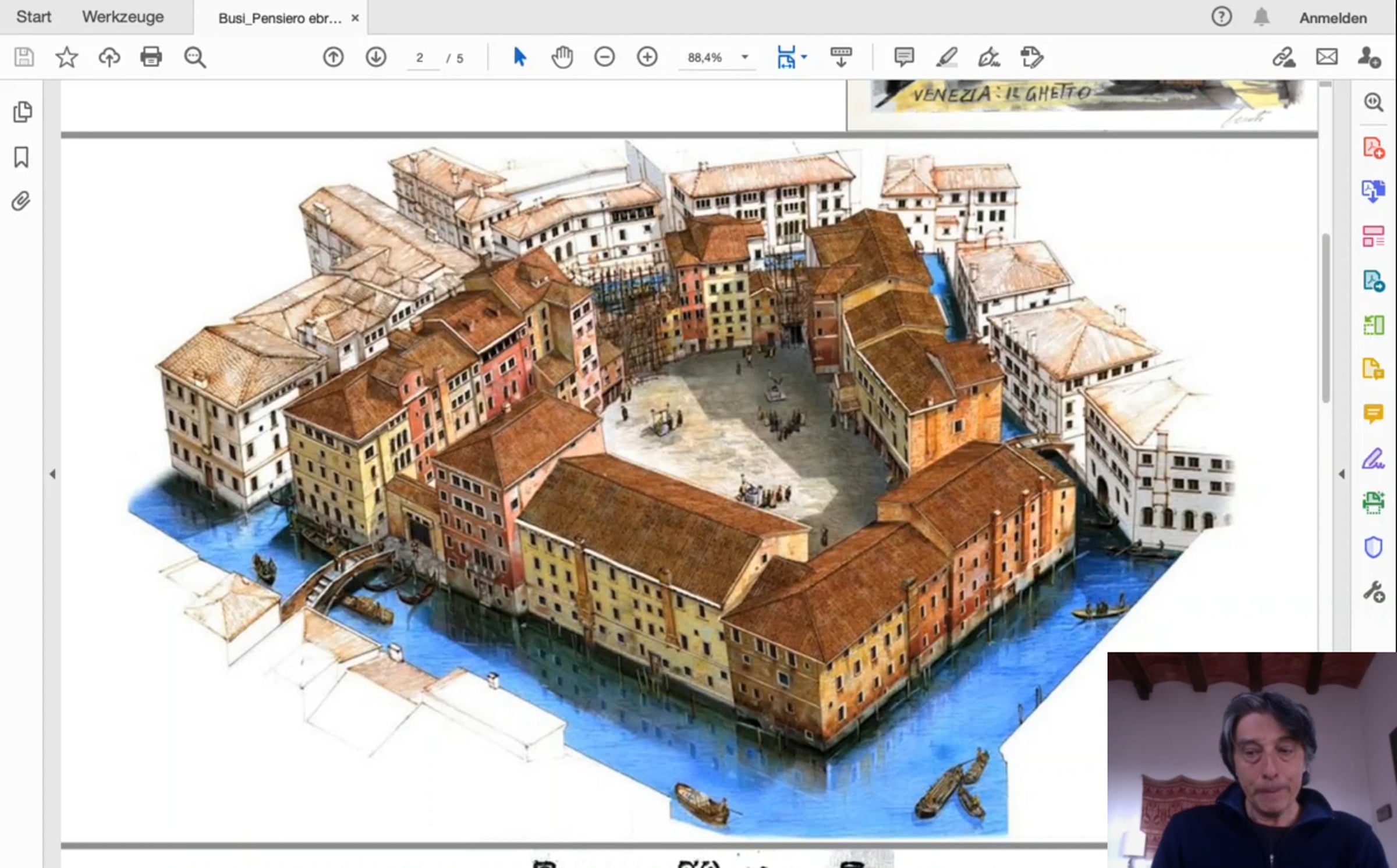Click the stamp tool icon
Viewport: 1397px width, 868px height.
click(1032, 58)
